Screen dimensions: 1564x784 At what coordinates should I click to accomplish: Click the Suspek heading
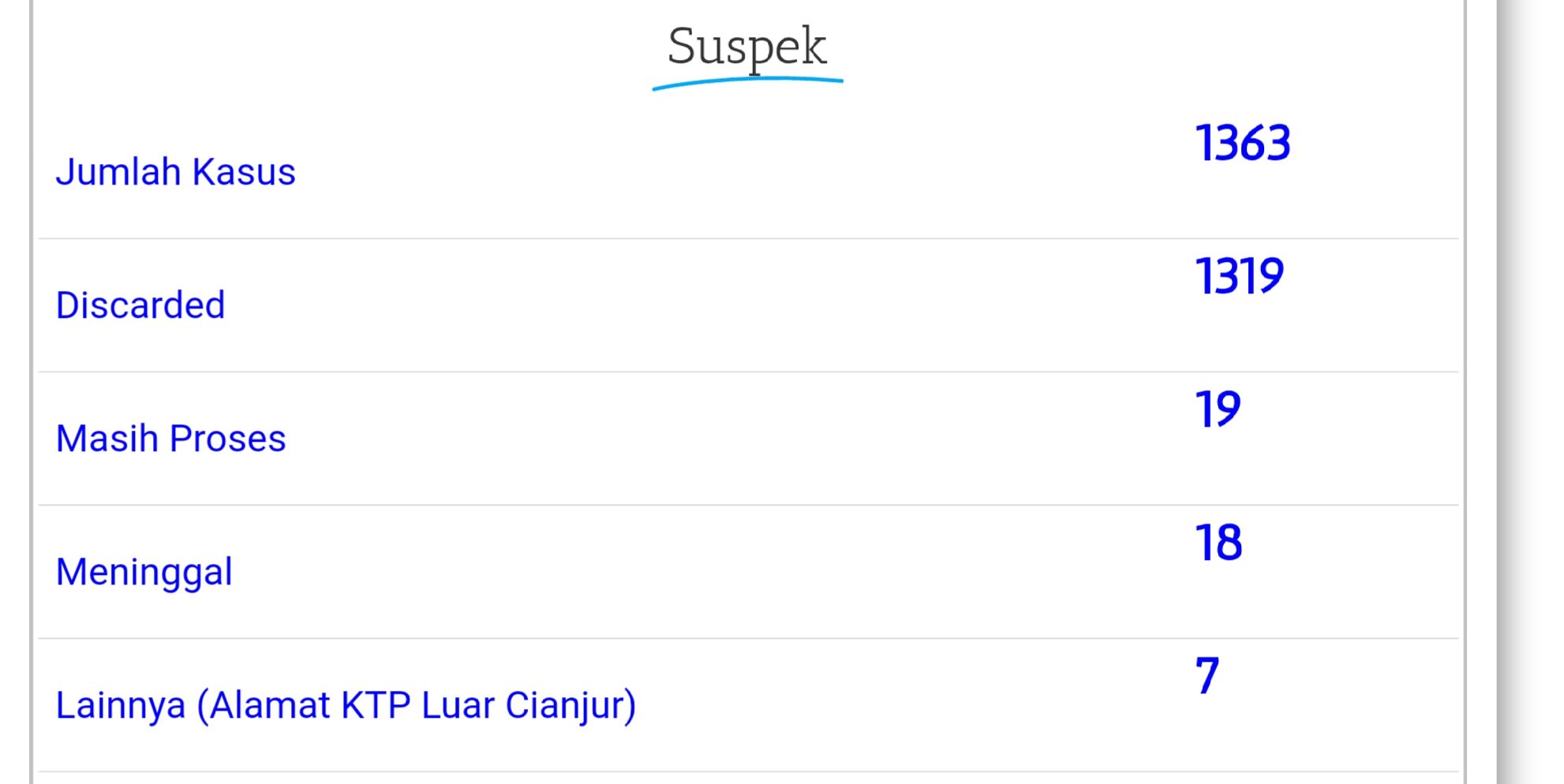point(746,47)
